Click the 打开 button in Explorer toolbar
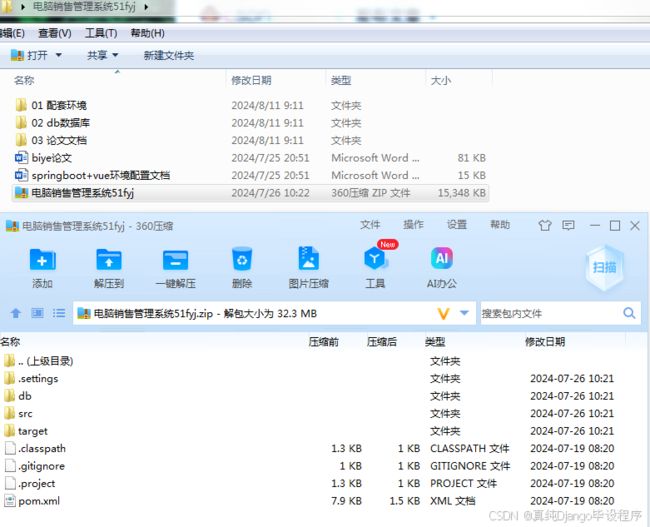The height and width of the screenshot is (527, 650). (29, 55)
